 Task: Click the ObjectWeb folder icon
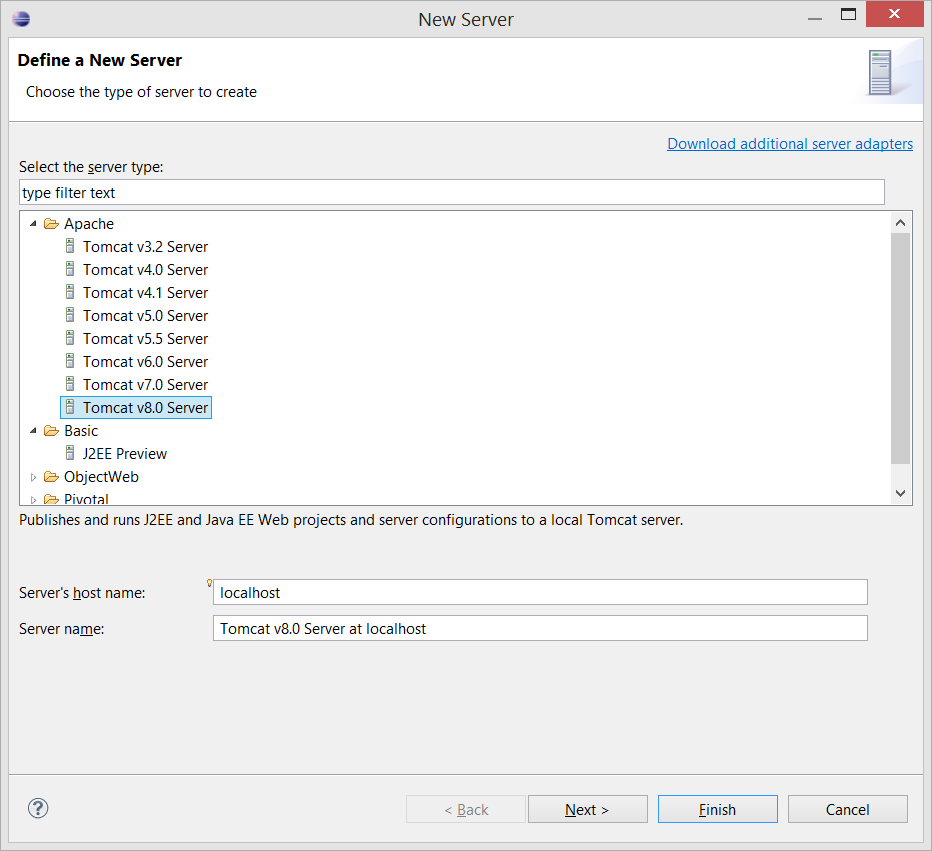point(52,477)
